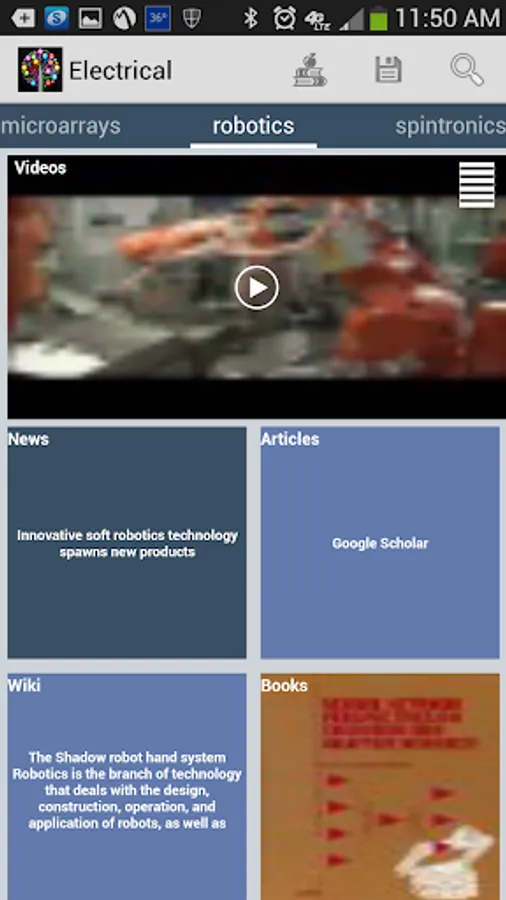Screen dimensions: 506x900
Task: Tap the weather temperature notification icon
Action: click(157, 18)
